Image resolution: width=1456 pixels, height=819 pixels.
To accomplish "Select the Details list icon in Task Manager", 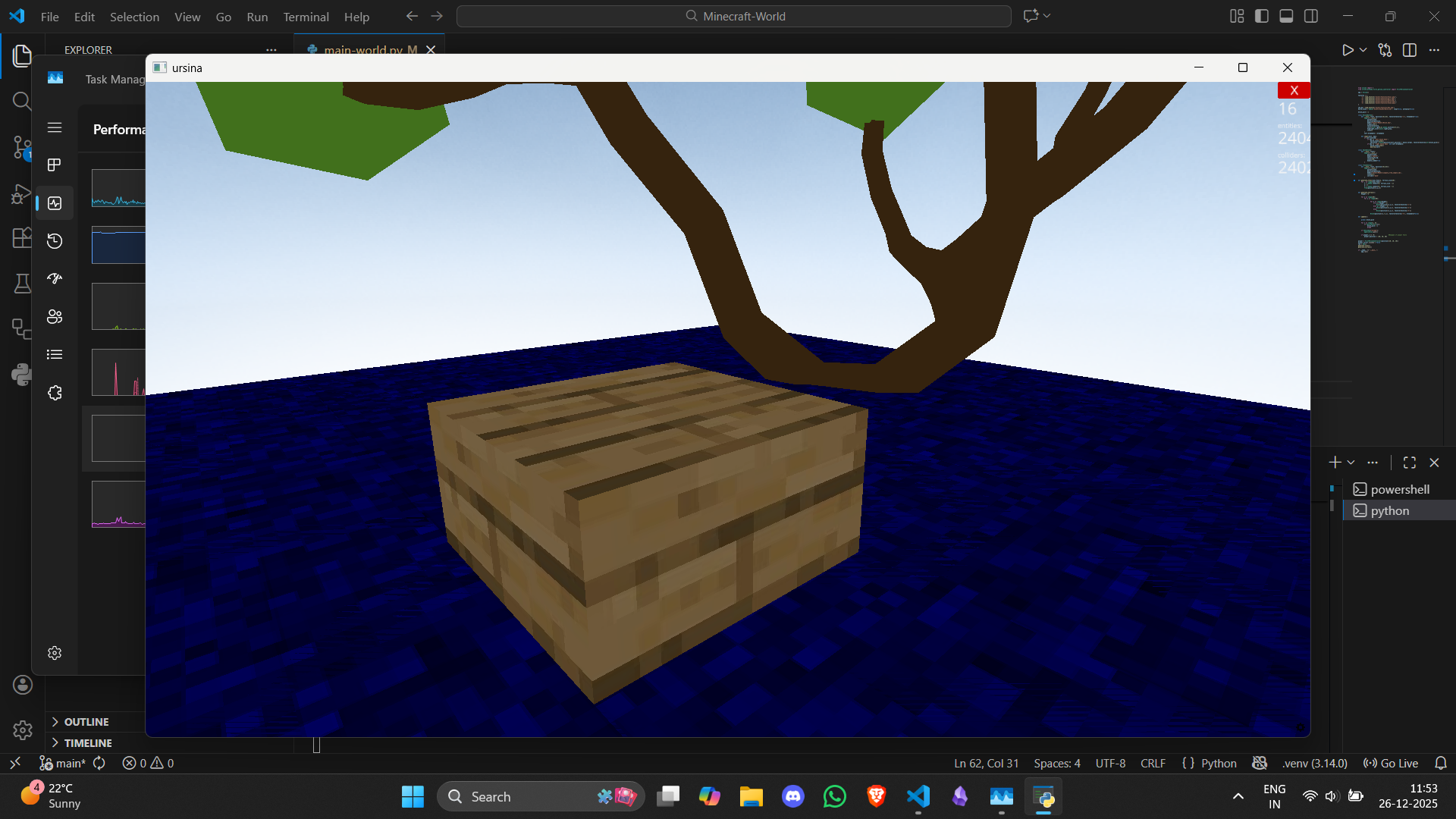I will 55,354.
